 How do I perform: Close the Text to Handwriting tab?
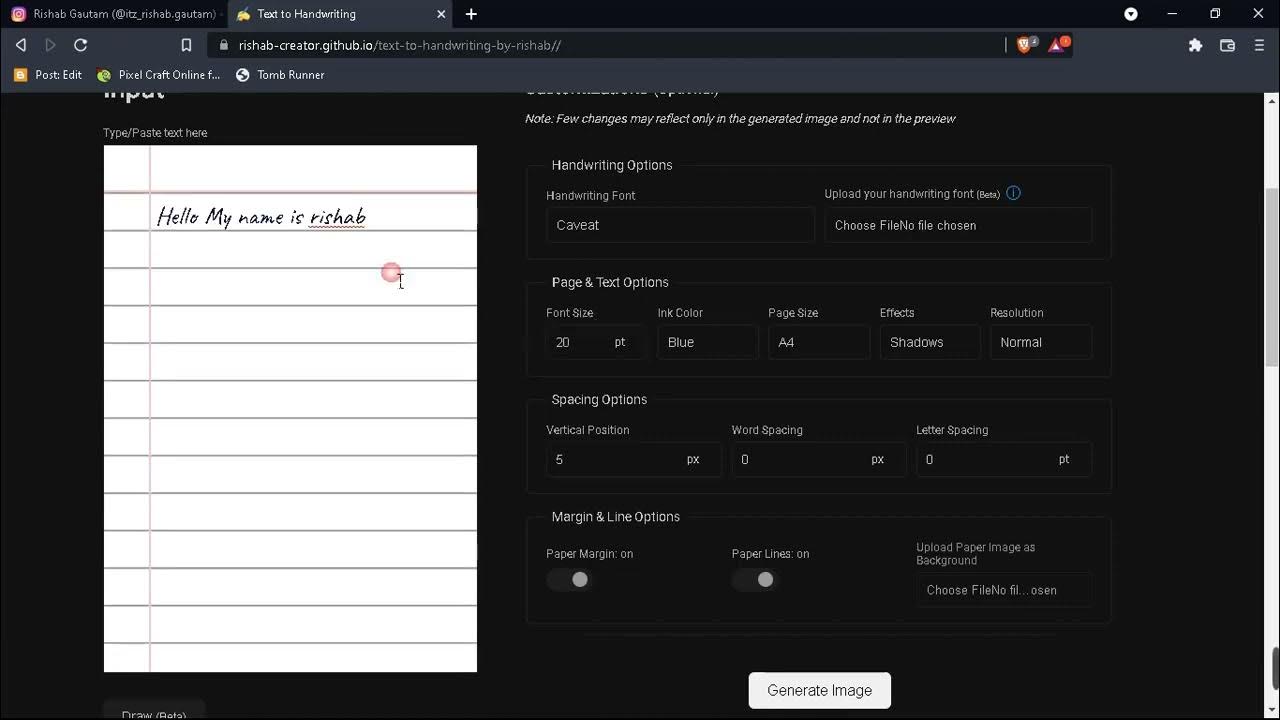pyautogui.click(x=441, y=14)
